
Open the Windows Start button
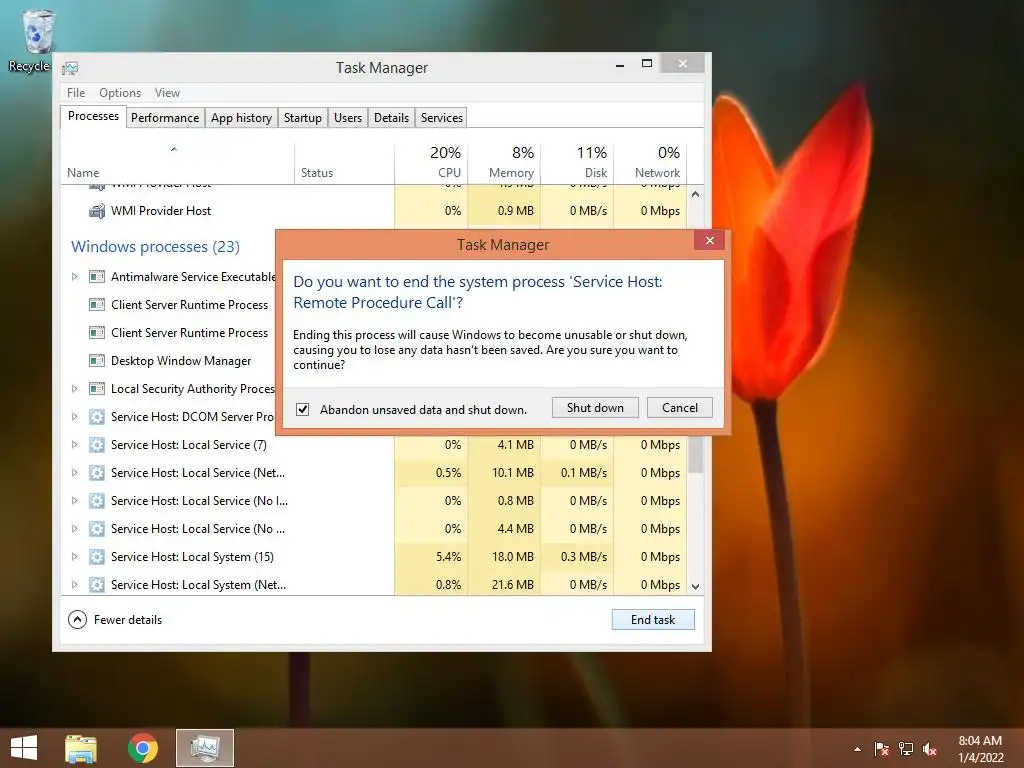[24, 748]
